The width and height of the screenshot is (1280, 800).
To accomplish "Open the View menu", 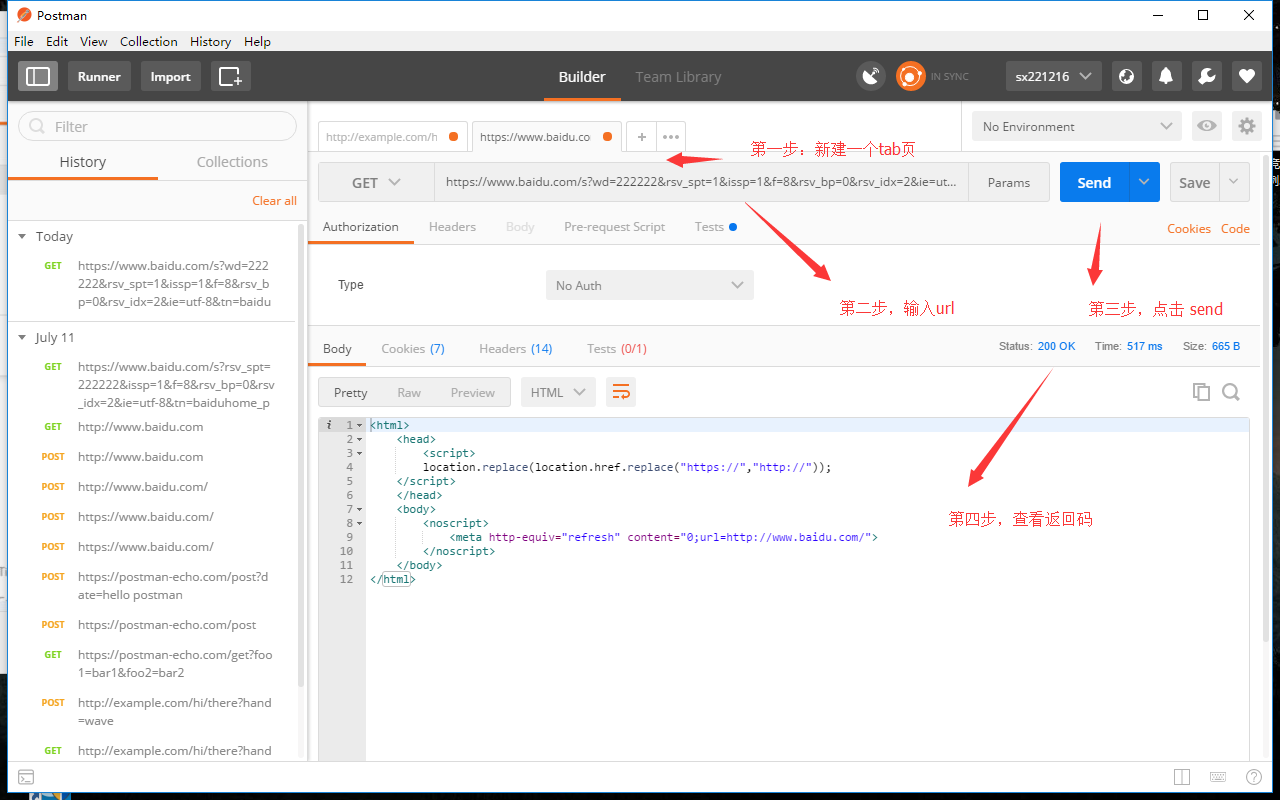I will click(94, 41).
